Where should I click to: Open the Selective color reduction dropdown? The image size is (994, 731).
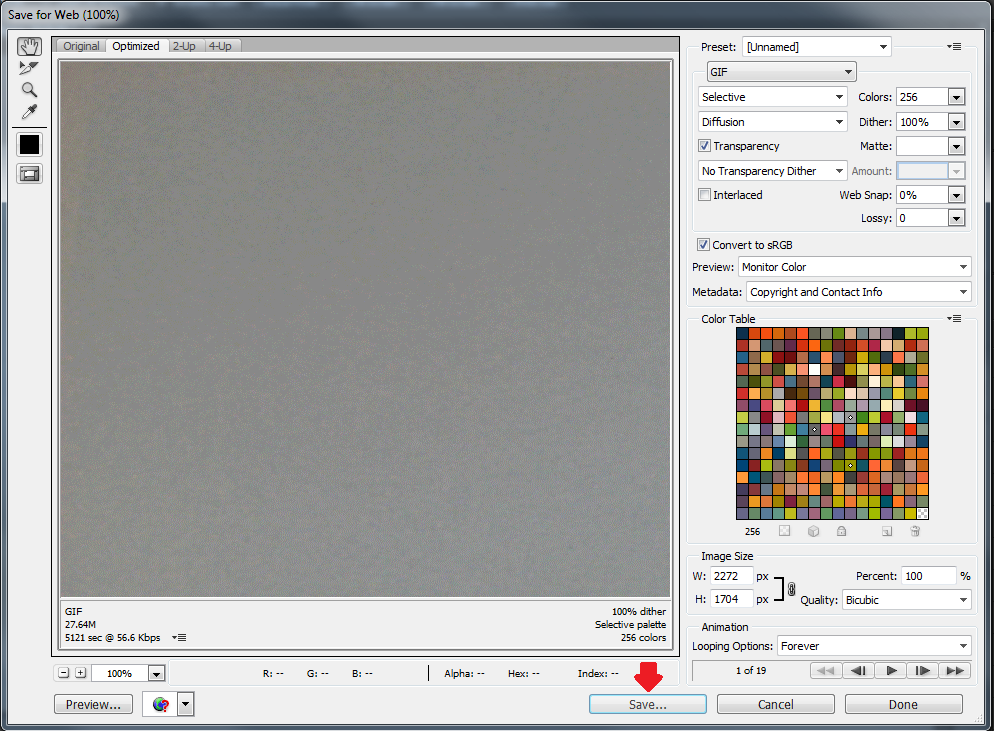[773, 97]
